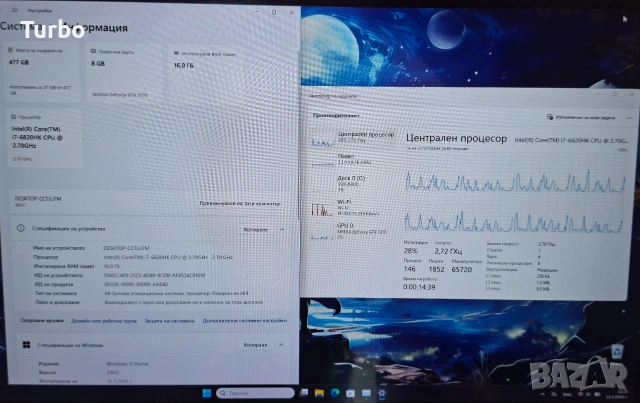Select DESKTOP-CCTJUTM device name value
640x403 pixels.
pos(126,248)
